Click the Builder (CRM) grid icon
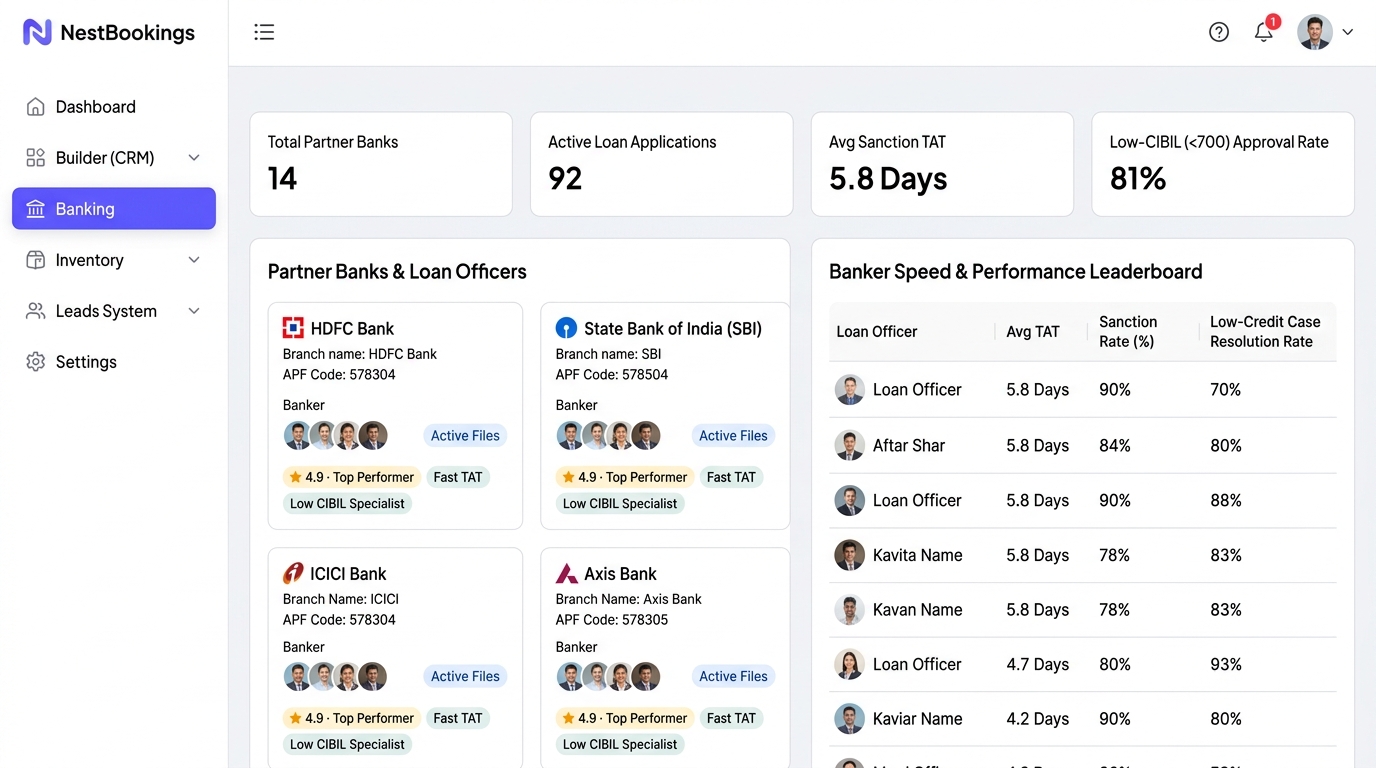The image size is (1376, 768). pos(36,158)
